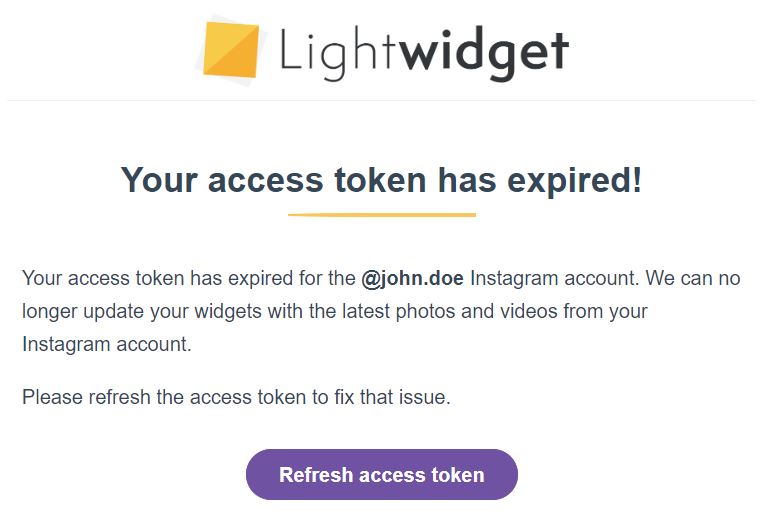Click the 'Your access token has expired!' heading
The height and width of the screenshot is (520, 767).
point(382,180)
